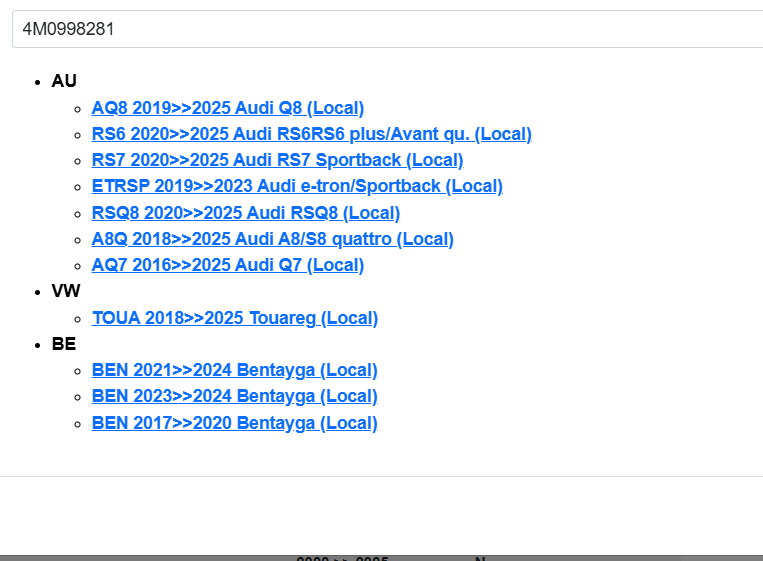Click the BE brand group heading
The width and height of the screenshot is (763, 561).
pyautogui.click(x=64, y=344)
